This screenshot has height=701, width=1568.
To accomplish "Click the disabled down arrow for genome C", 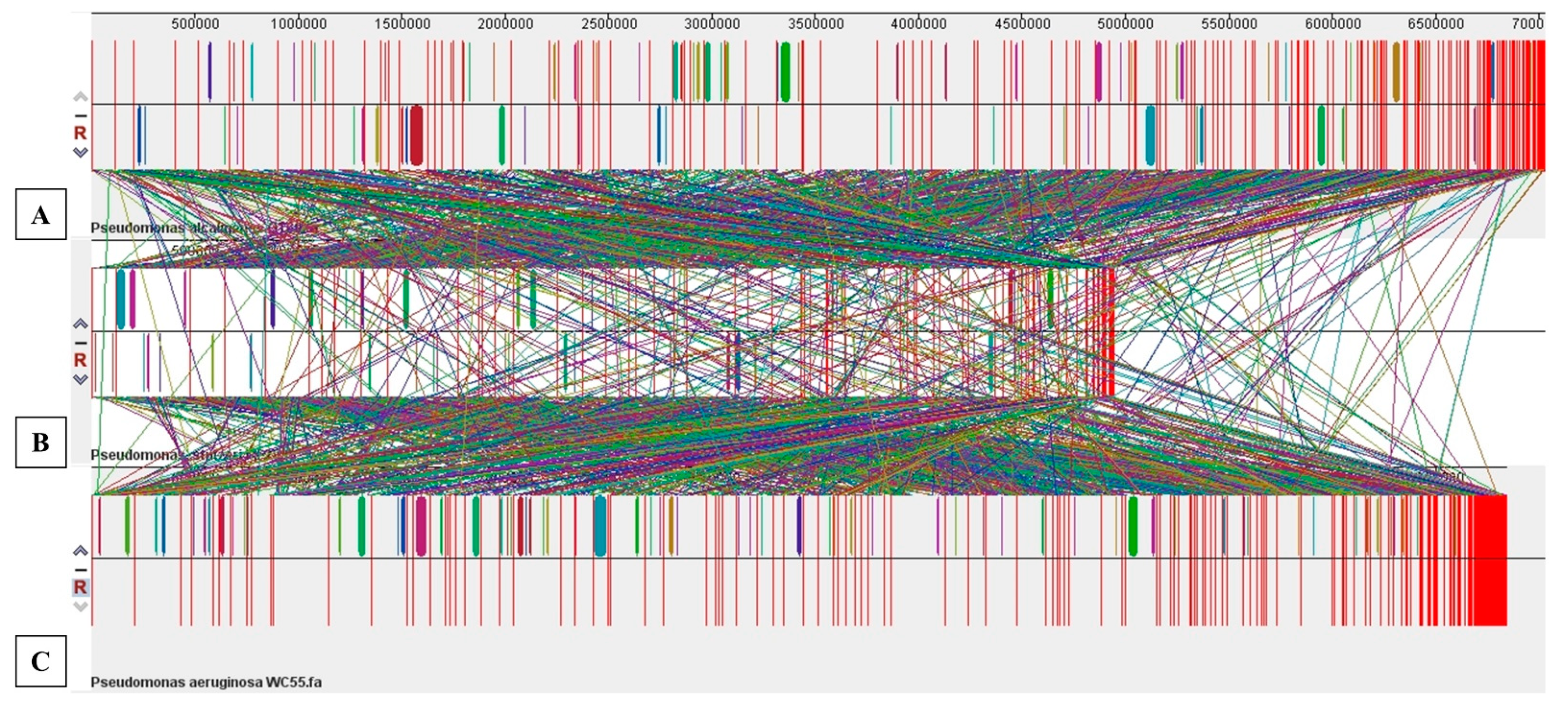I will [80, 606].
